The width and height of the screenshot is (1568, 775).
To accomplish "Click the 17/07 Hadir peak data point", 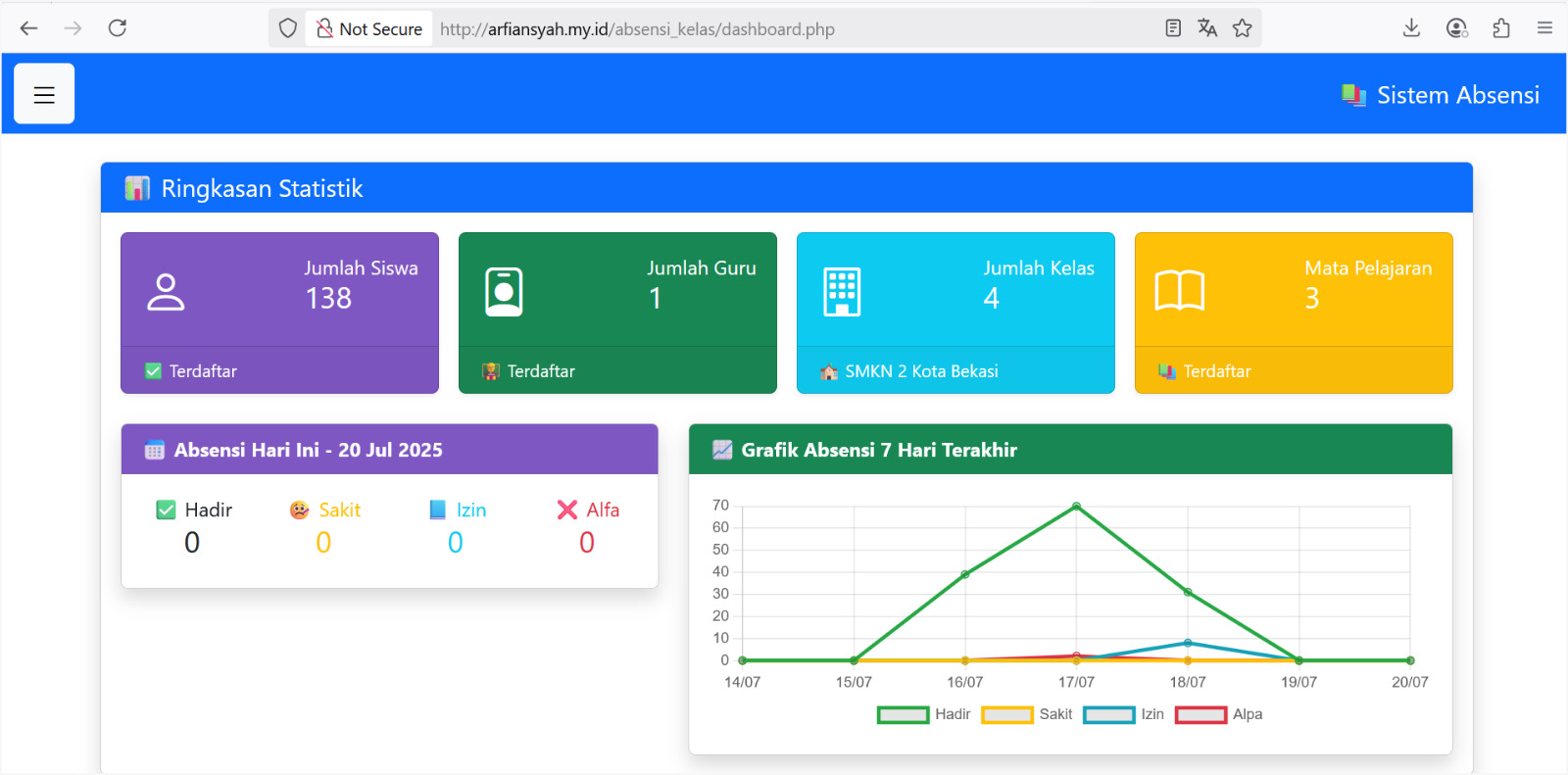I will coord(1076,507).
